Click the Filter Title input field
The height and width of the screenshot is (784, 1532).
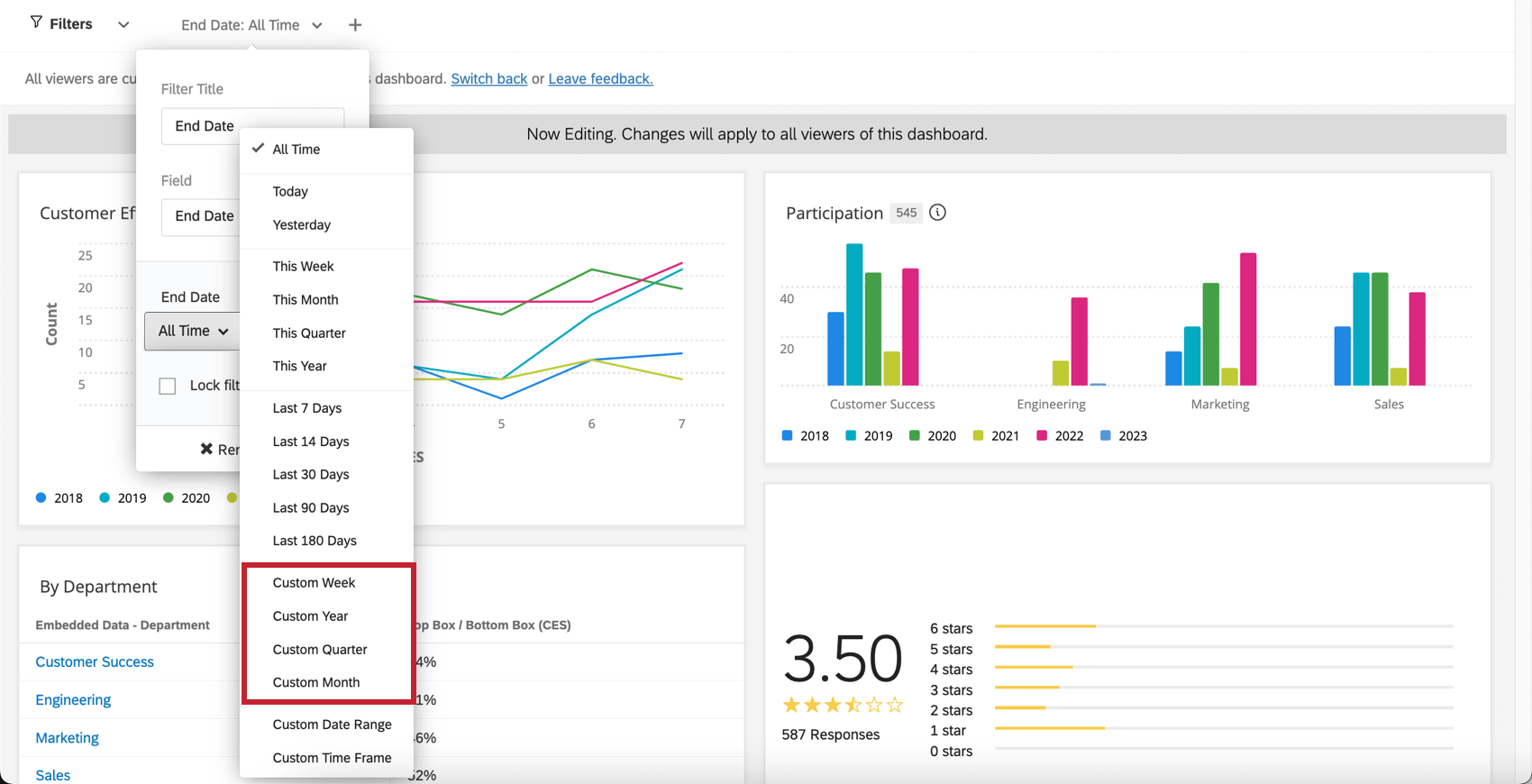click(252, 126)
